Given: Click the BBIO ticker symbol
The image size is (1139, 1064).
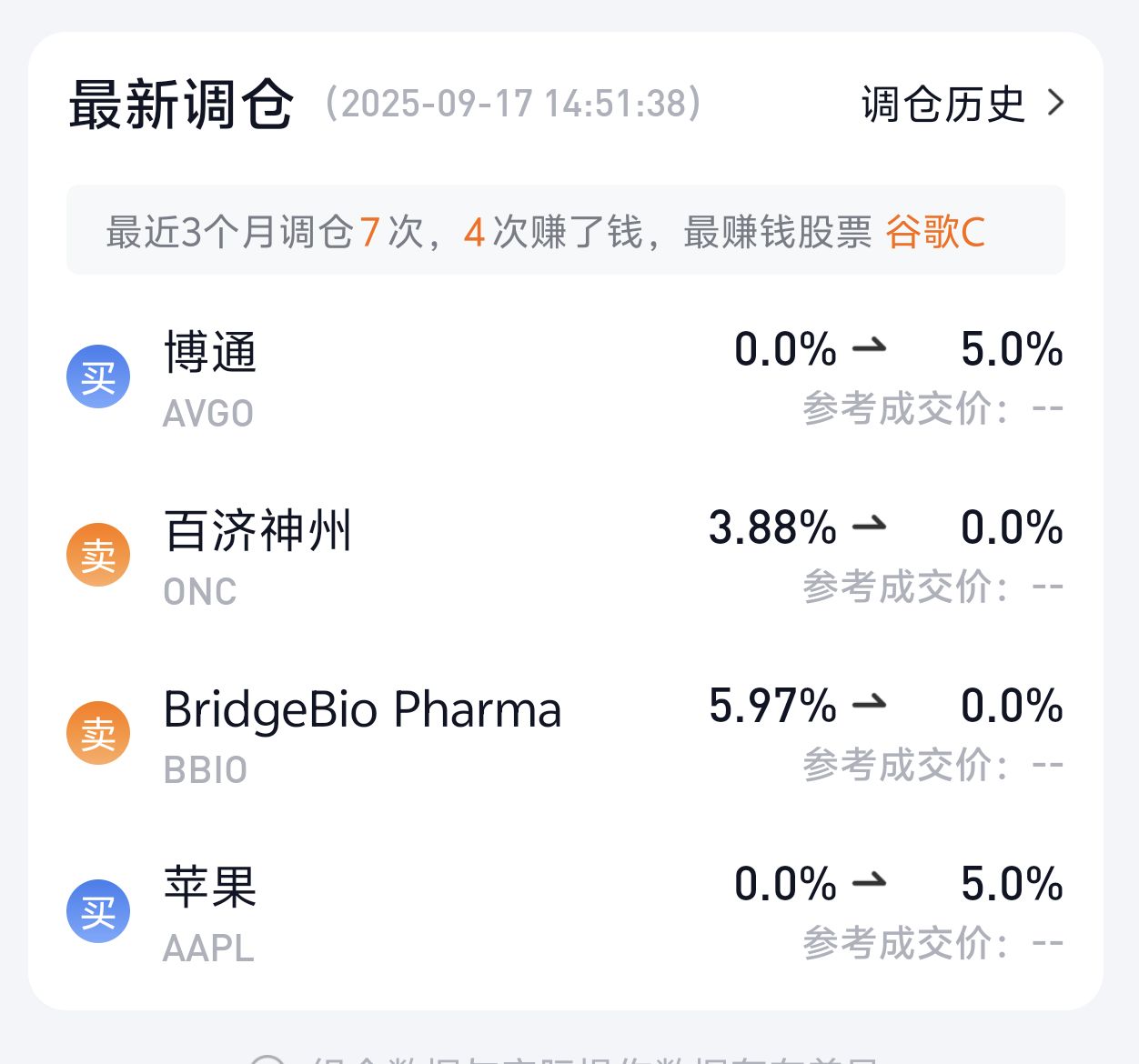Looking at the screenshot, I should [x=206, y=770].
